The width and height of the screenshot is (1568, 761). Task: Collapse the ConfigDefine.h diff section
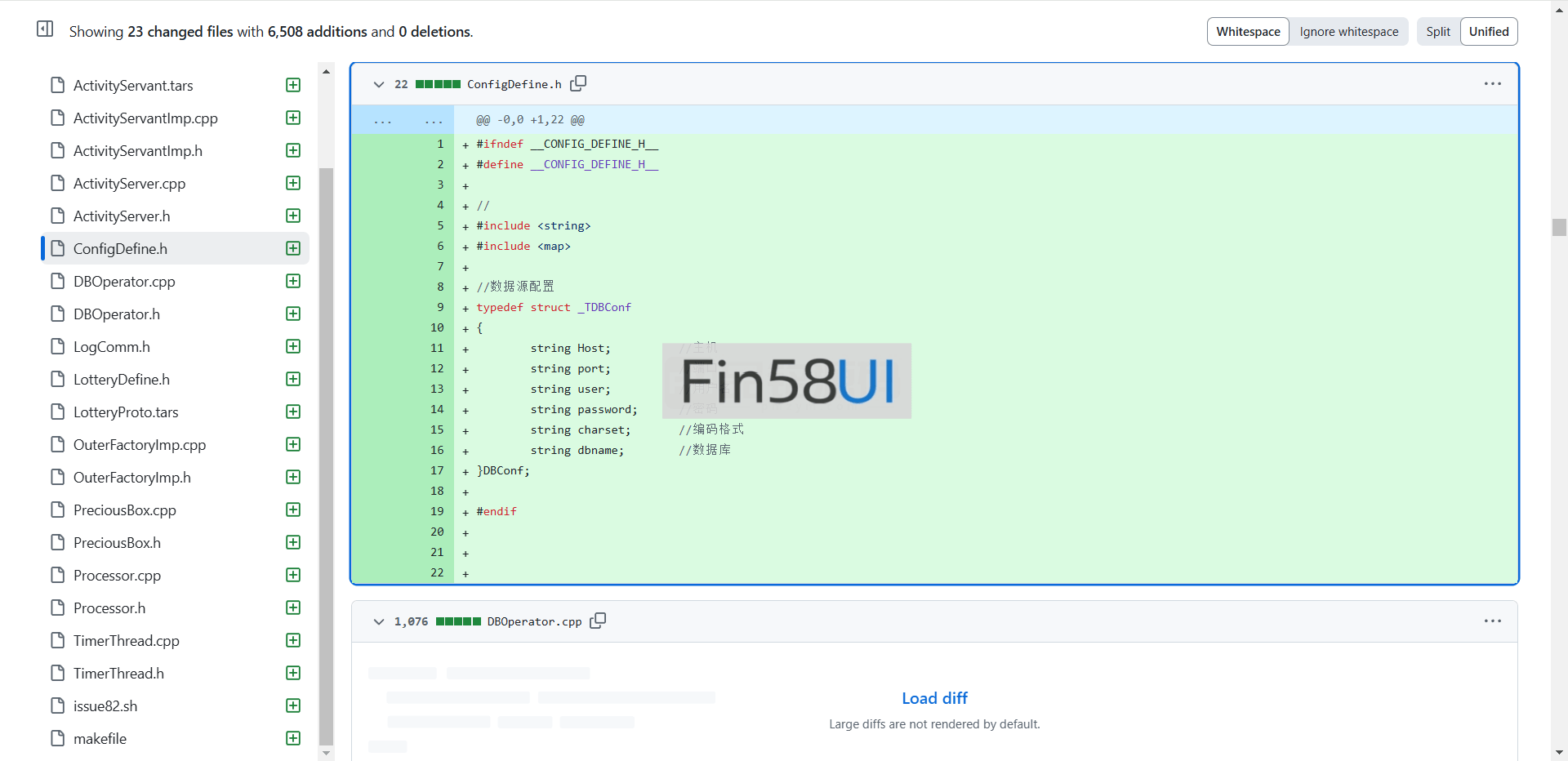(x=379, y=84)
